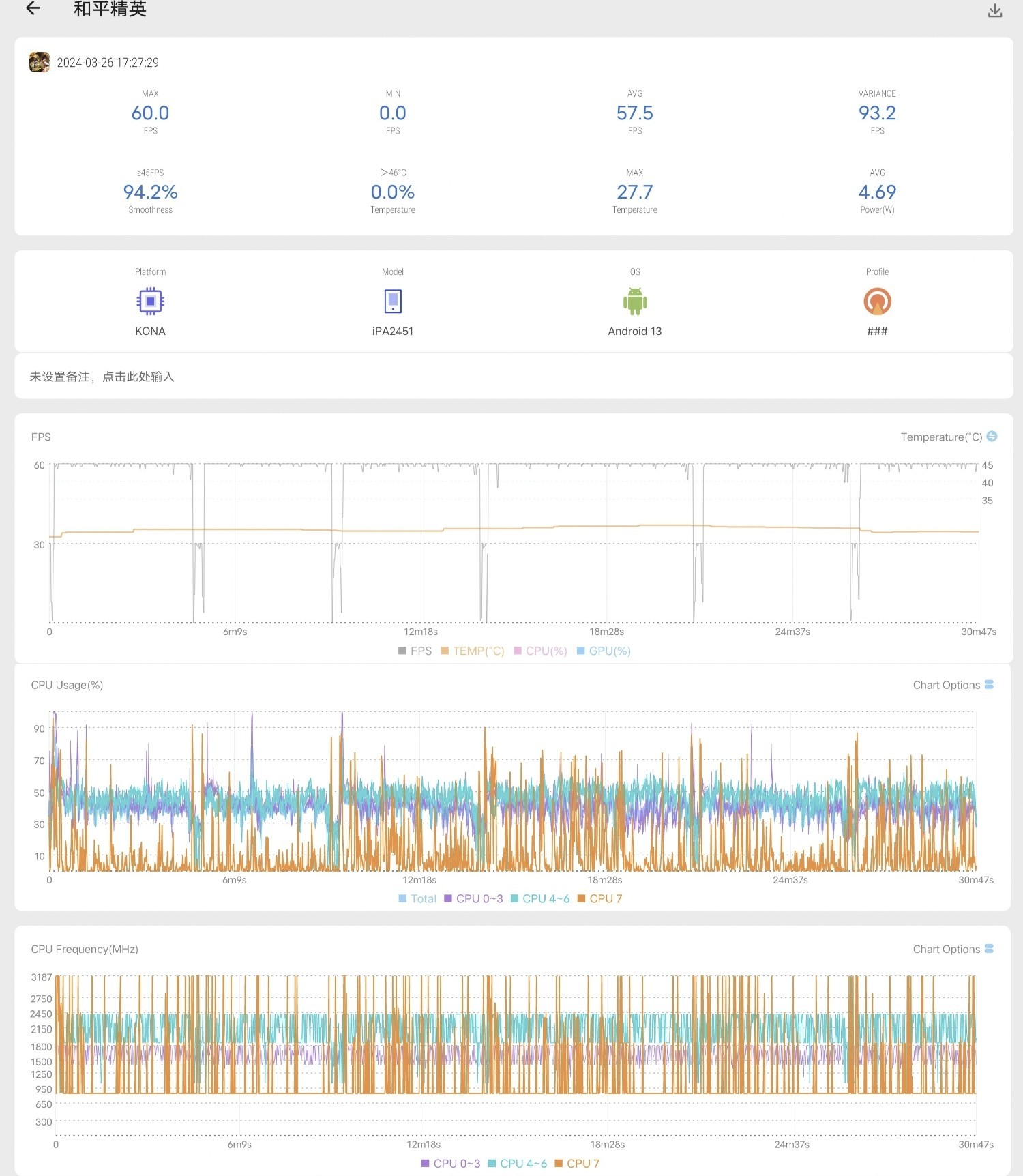
Task: Select the Android 13 OS icon
Action: pos(635,301)
